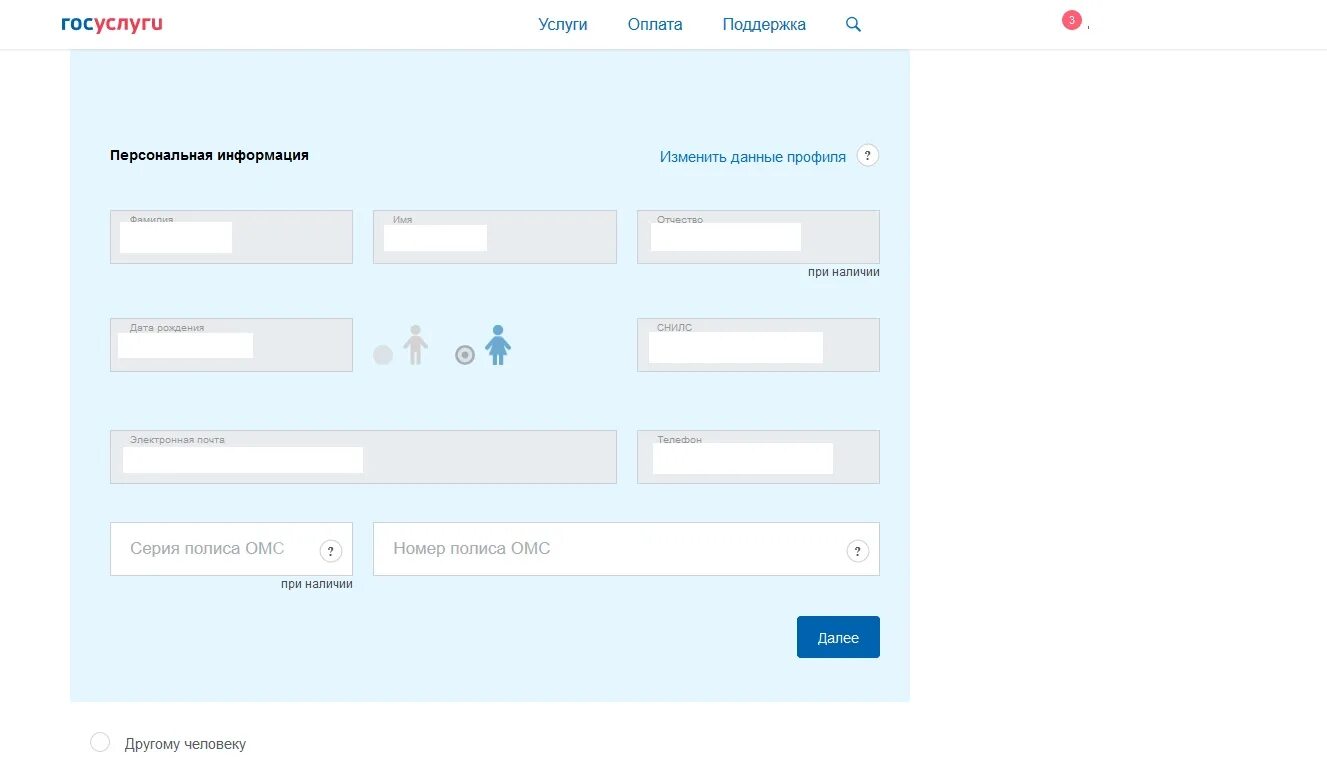This screenshot has width=1327, height=758.
Task: Focus the Номер полиса ОМС field
Action: coord(626,549)
